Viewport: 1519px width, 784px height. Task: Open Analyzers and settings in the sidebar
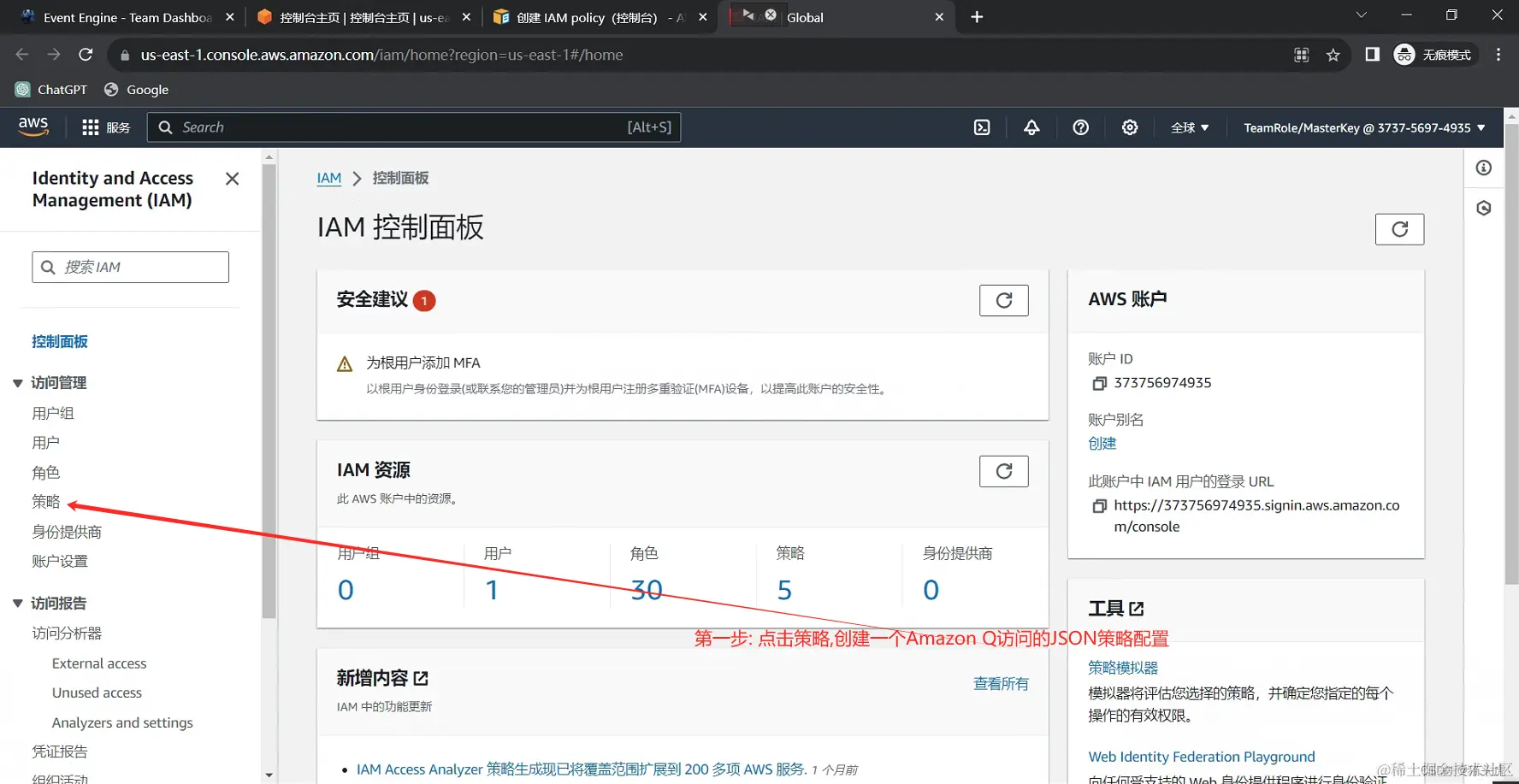coord(122,722)
